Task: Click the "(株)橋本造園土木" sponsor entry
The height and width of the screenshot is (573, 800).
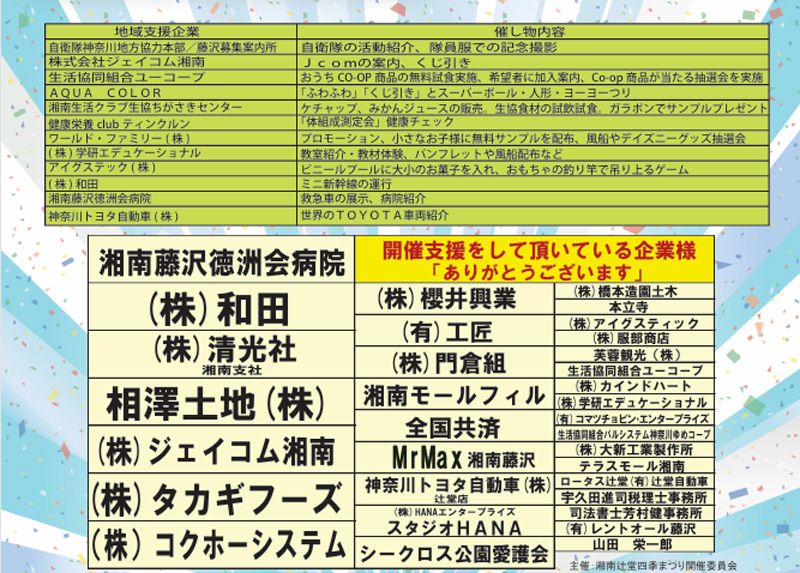Action: [634, 291]
